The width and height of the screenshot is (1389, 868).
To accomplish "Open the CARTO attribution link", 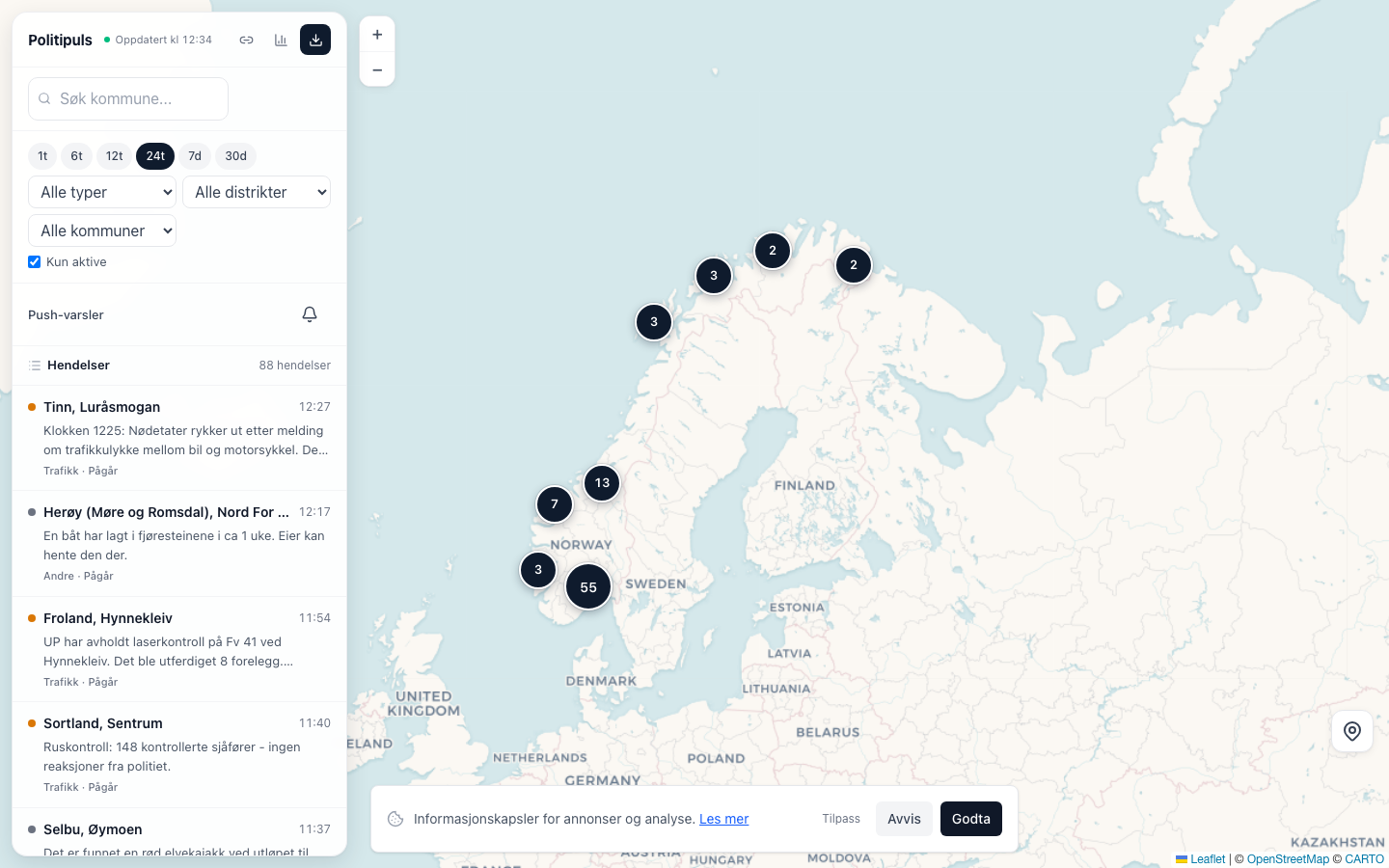I will coord(1365,859).
